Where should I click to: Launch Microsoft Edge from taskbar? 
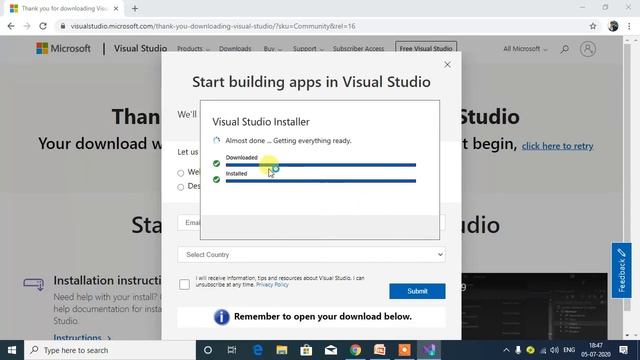click(x=258, y=350)
